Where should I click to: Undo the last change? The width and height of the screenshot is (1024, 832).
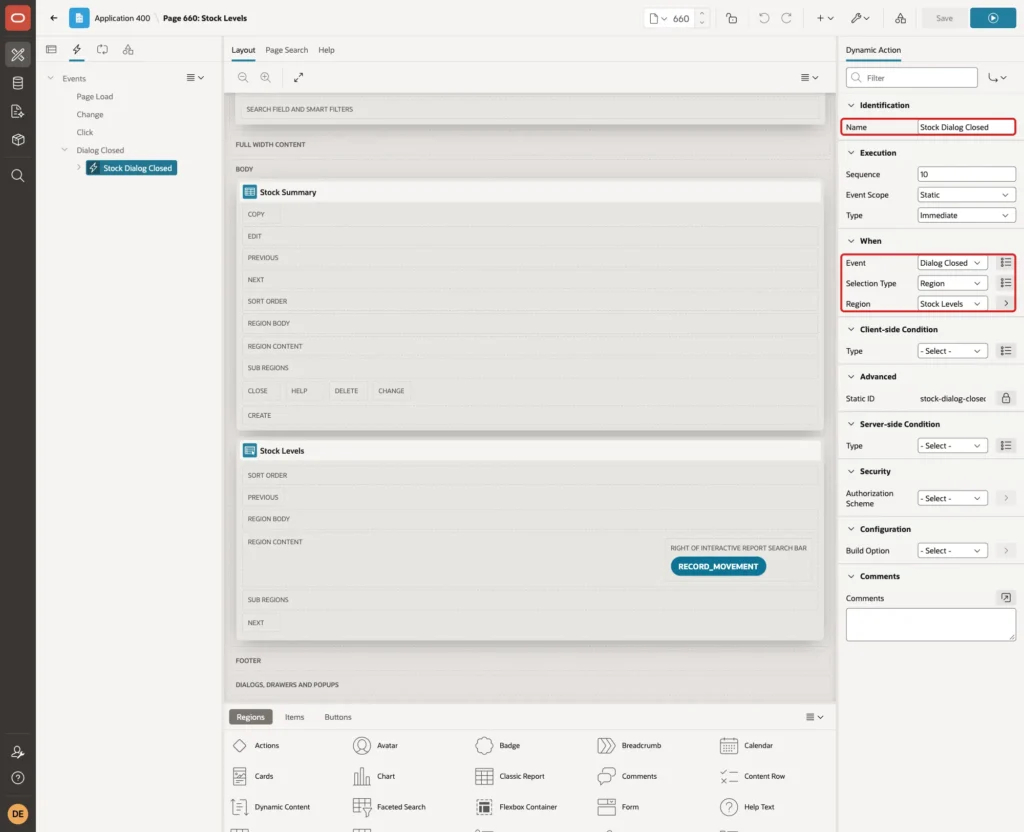coord(764,18)
